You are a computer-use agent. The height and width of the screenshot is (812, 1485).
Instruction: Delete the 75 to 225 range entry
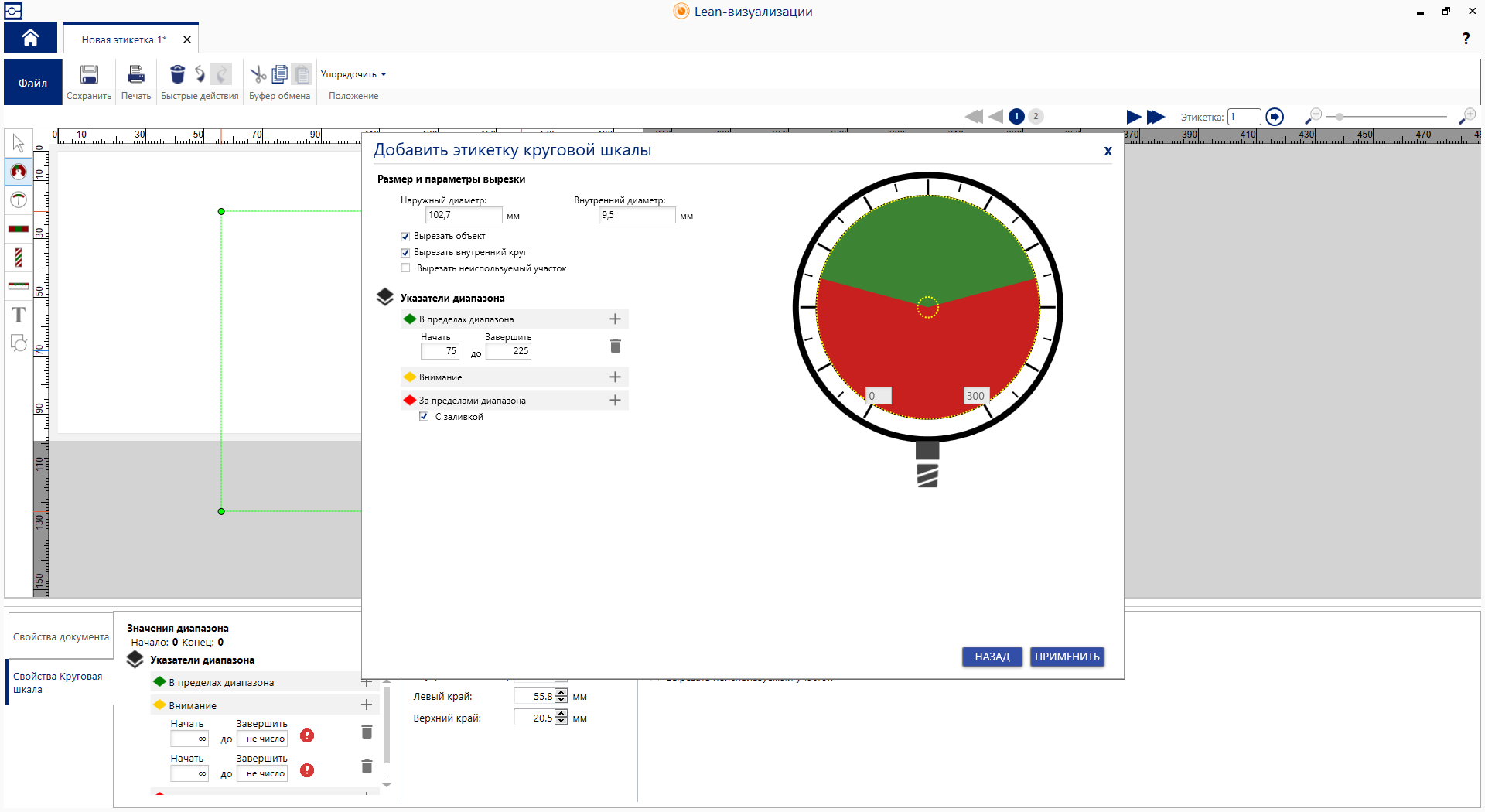tap(615, 346)
